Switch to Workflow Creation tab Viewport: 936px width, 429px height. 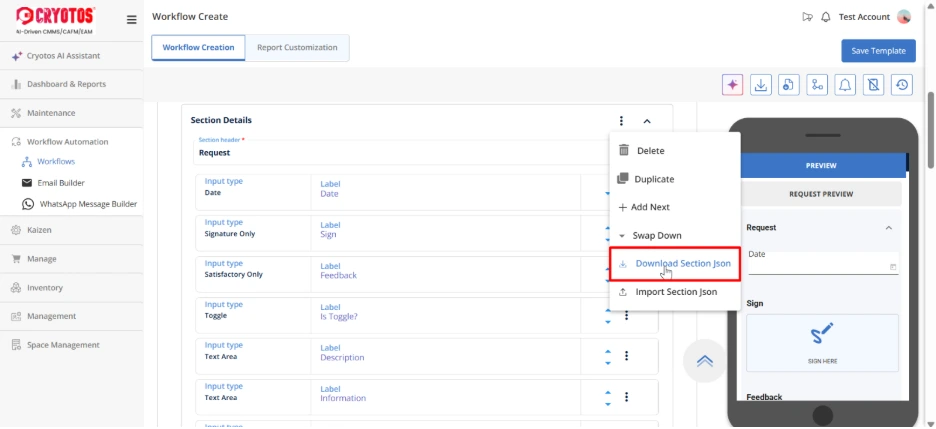pyautogui.click(x=198, y=48)
